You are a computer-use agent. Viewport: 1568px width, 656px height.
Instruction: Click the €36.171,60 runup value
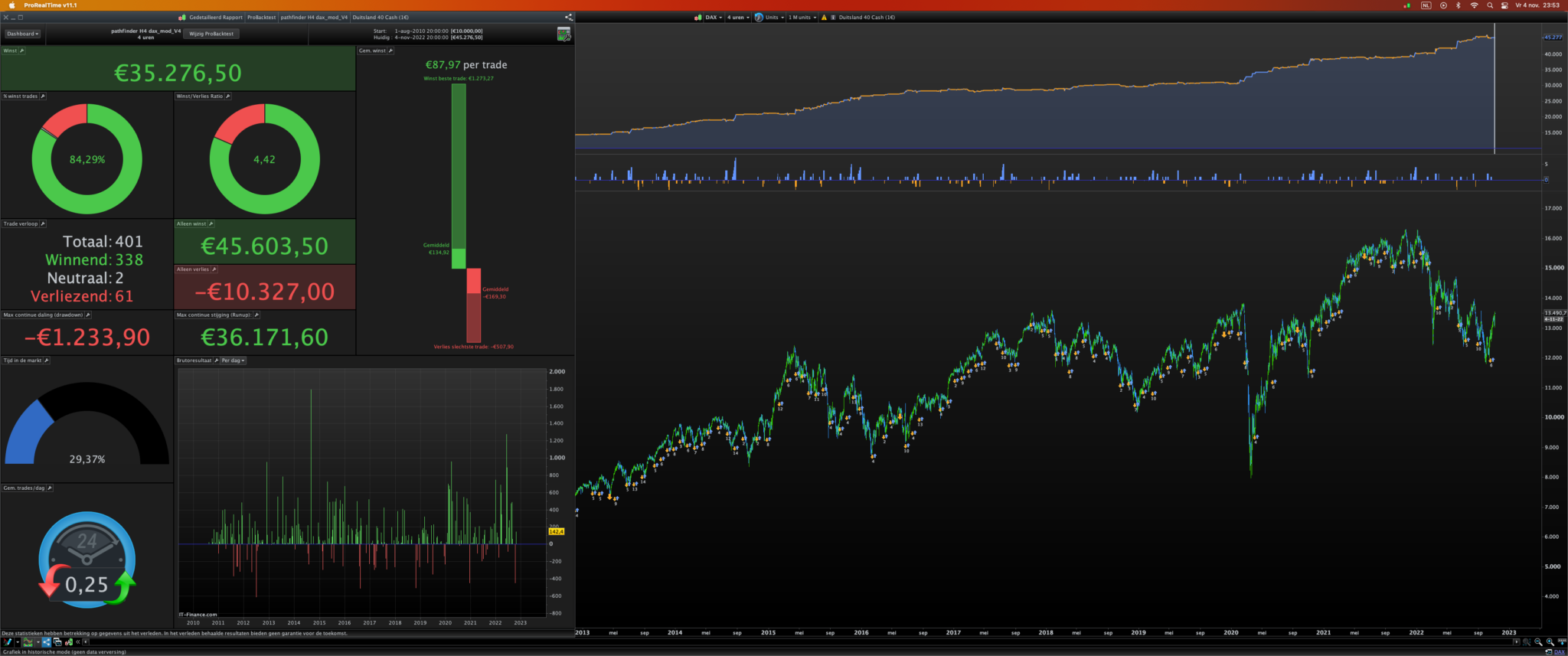click(264, 337)
